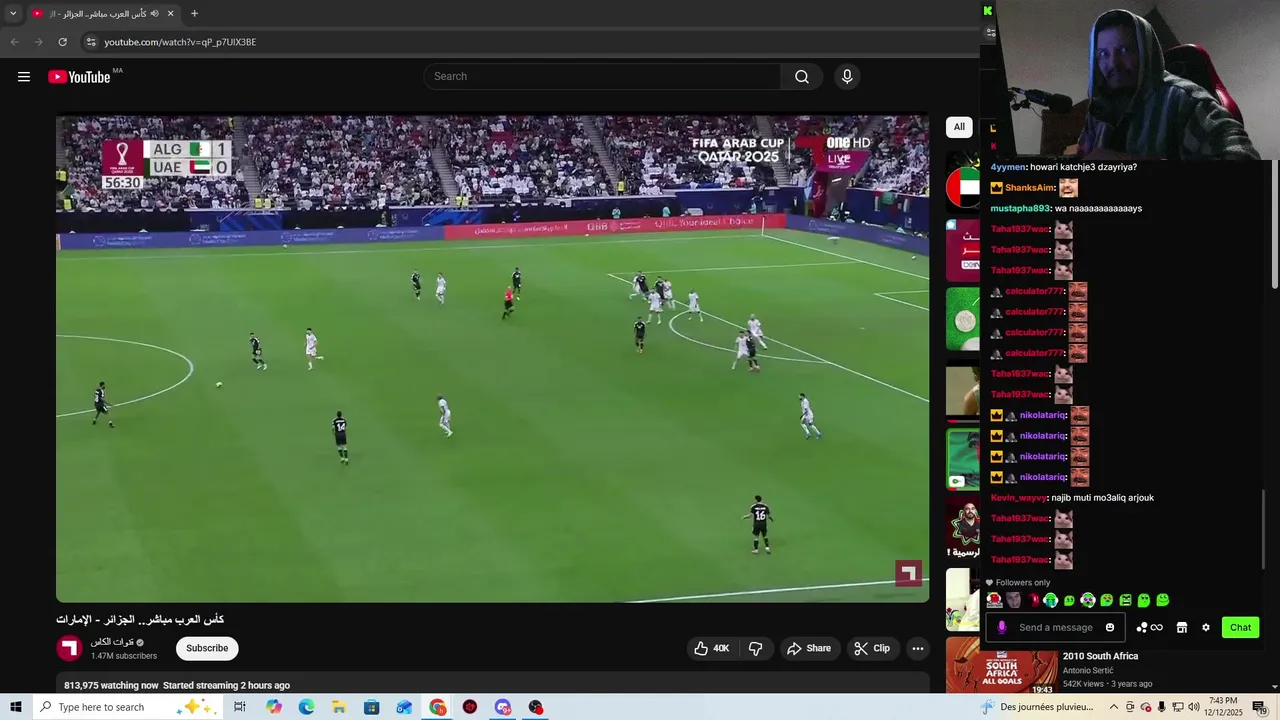Send message with green Chat button
This screenshot has width=1280, height=720.
(x=1240, y=627)
